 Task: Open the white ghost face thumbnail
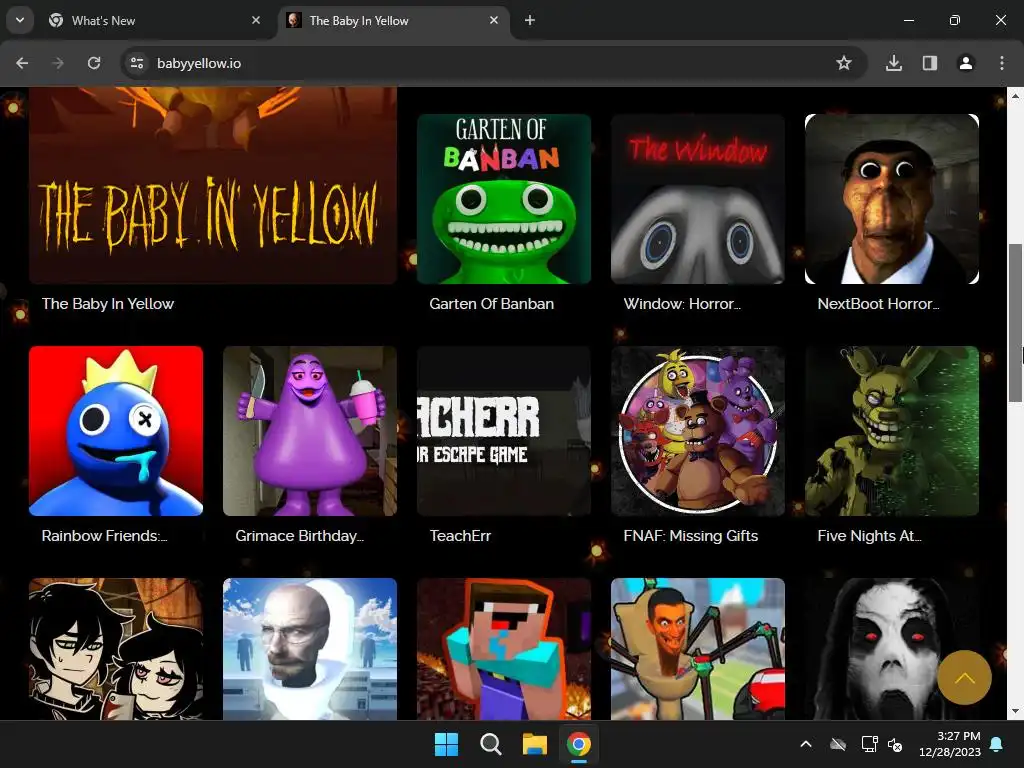[x=892, y=649]
